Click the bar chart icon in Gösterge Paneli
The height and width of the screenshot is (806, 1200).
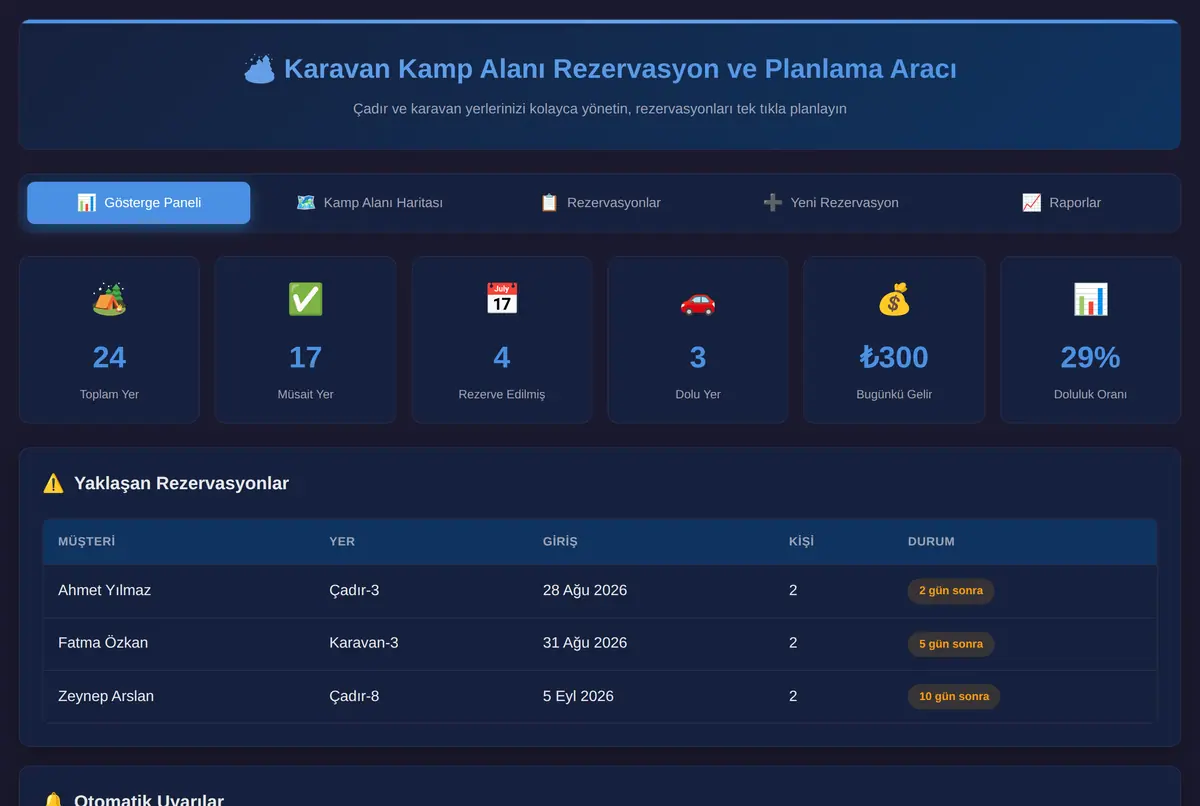tap(86, 203)
